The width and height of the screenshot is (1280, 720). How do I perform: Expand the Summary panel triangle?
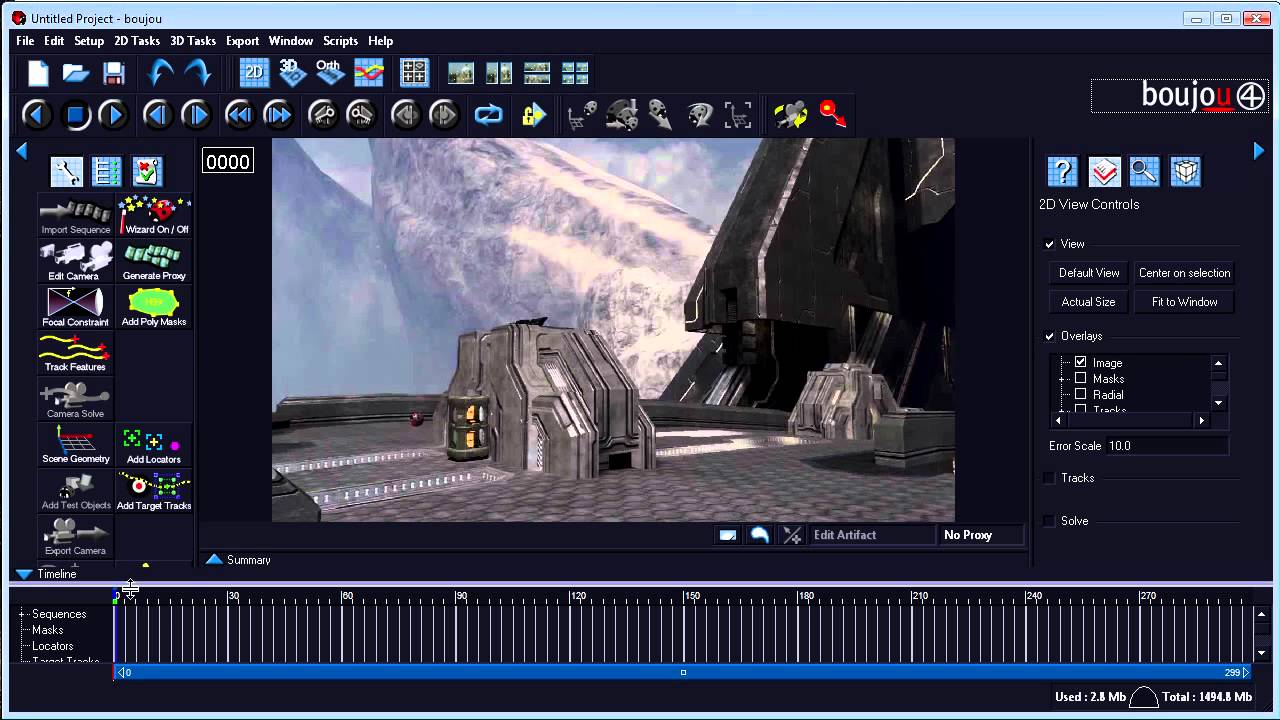[214, 560]
